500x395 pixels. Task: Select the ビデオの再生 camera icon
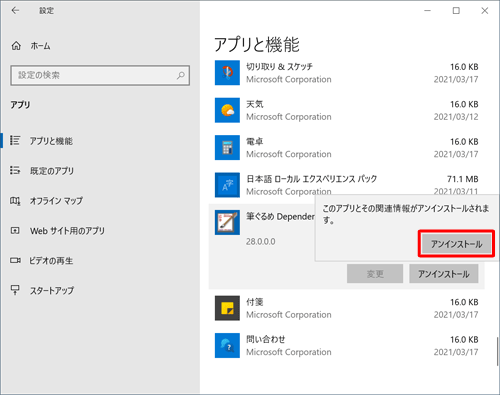click(15, 260)
